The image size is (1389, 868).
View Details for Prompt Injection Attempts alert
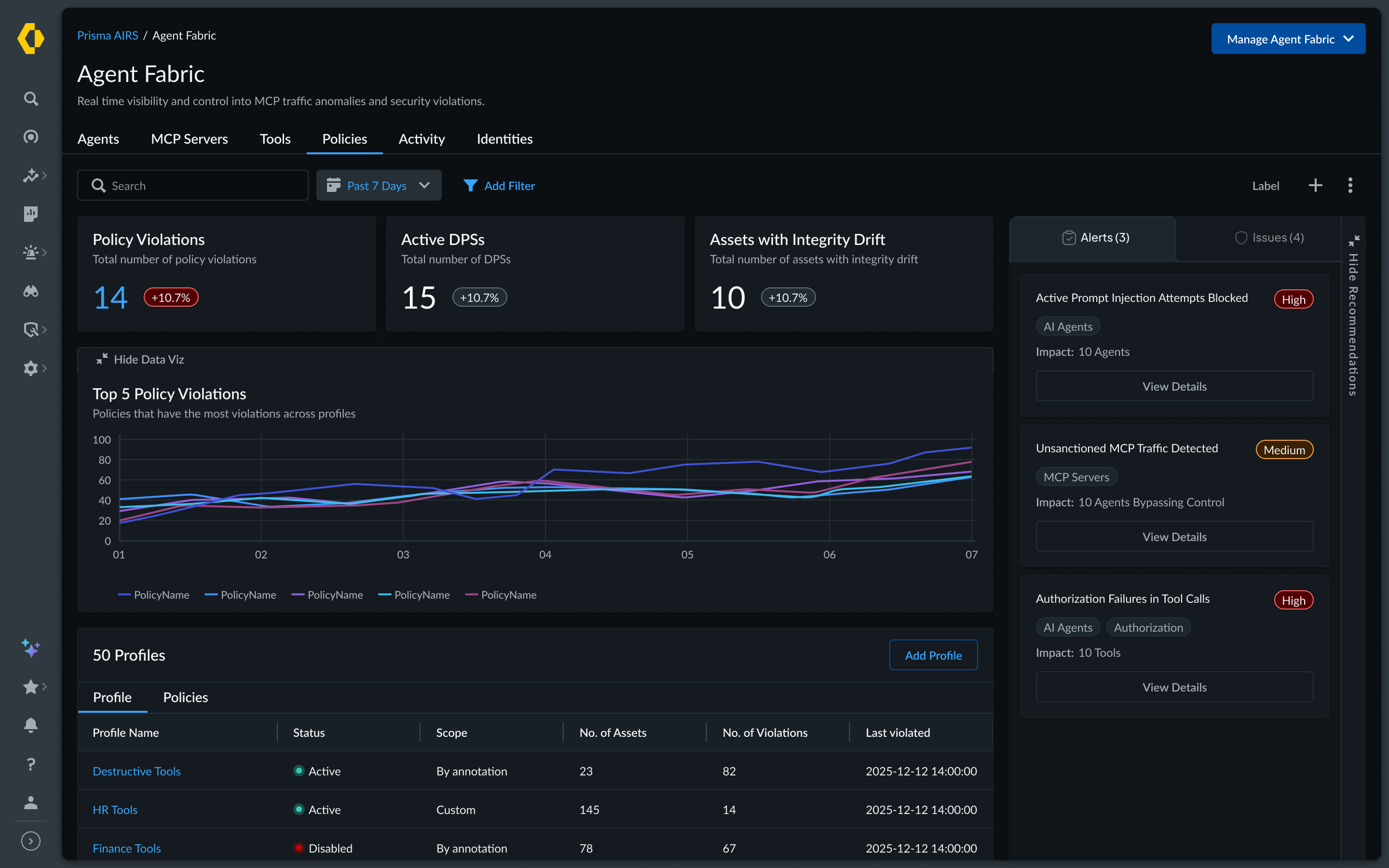(1174, 386)
